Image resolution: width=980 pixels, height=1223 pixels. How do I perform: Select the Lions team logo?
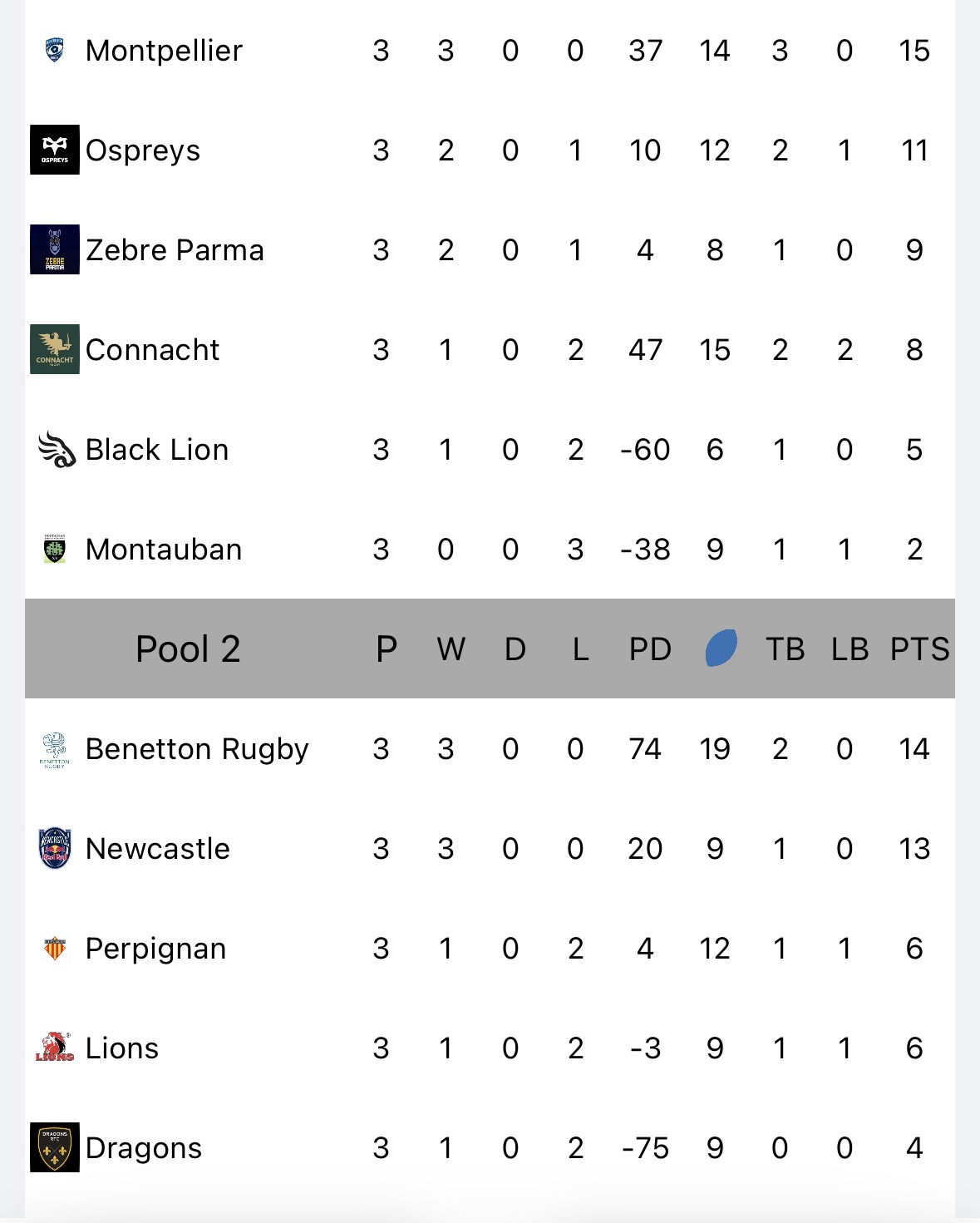(55, 1048)
